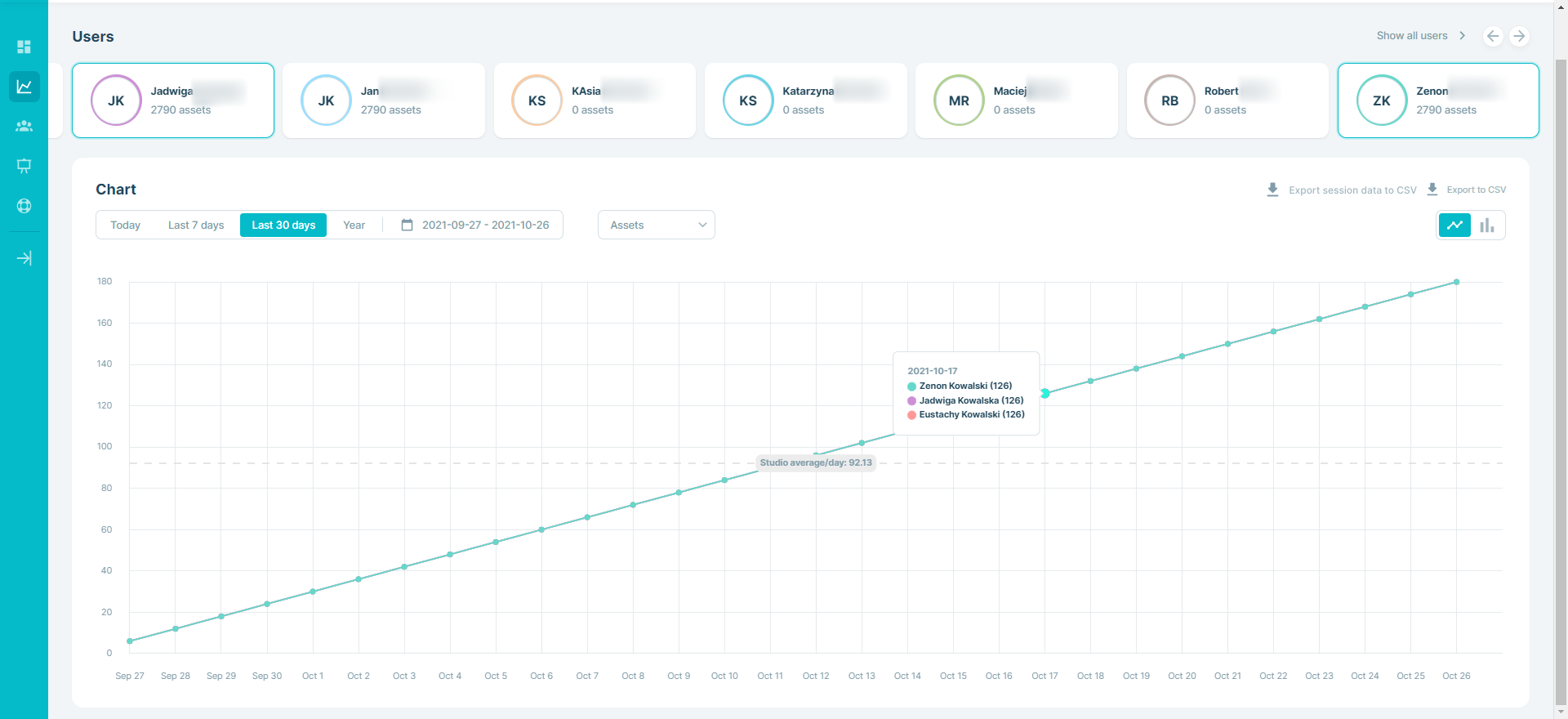Select the Zenon user card

click(x=1438, y=100)
